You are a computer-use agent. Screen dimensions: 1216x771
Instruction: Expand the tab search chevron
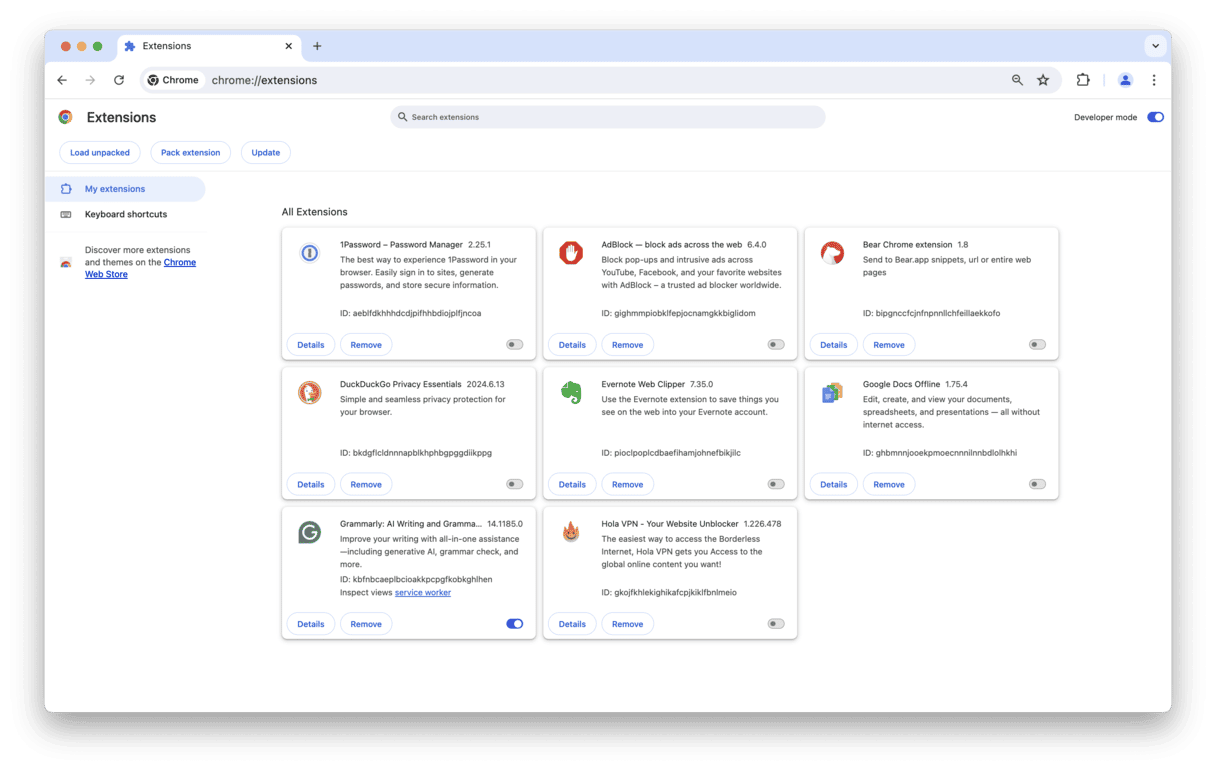tap(1156, 46)
